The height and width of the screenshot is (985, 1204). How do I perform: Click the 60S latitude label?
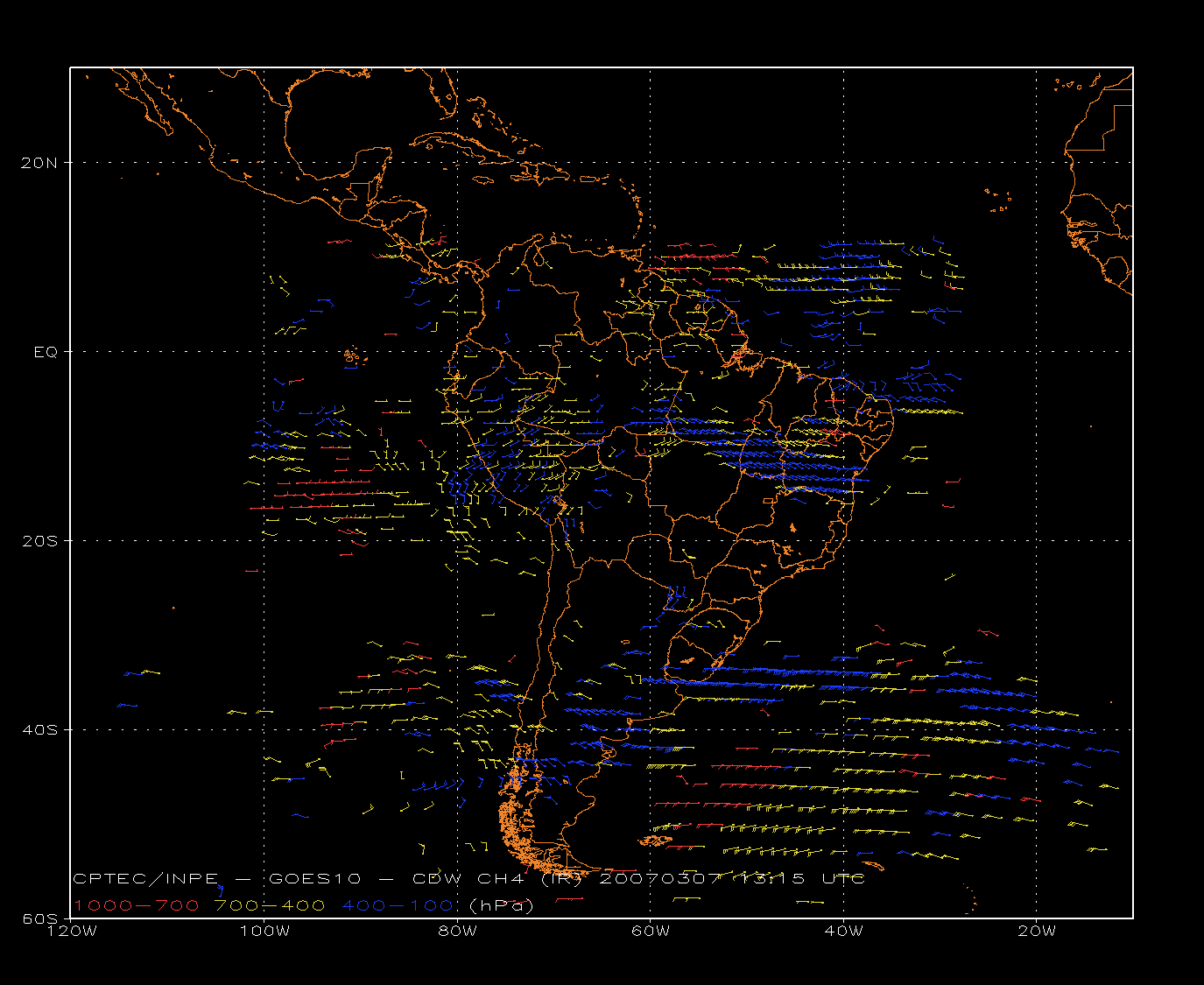click(x=39, y=918)
